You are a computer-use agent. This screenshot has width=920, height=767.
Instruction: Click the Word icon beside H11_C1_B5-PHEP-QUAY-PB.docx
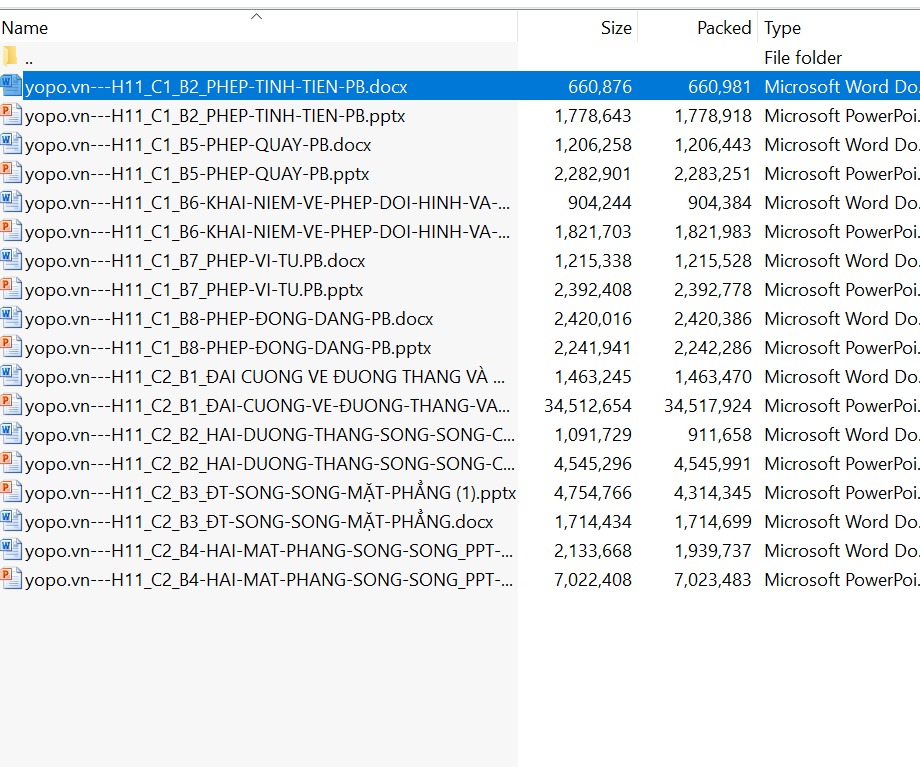[x=11, y=144]
